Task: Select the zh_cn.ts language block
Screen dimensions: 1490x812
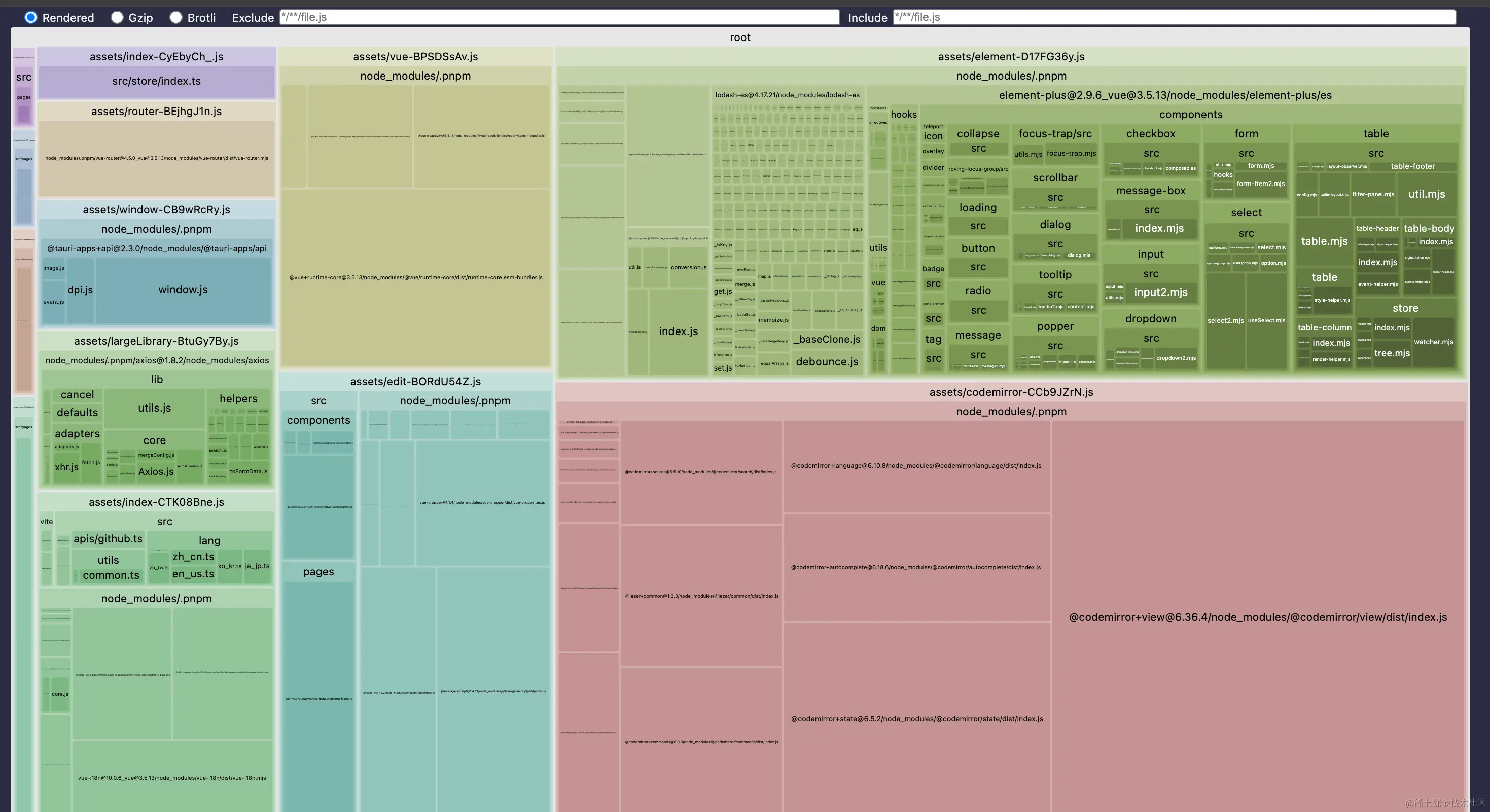Action: coord(193,557)
